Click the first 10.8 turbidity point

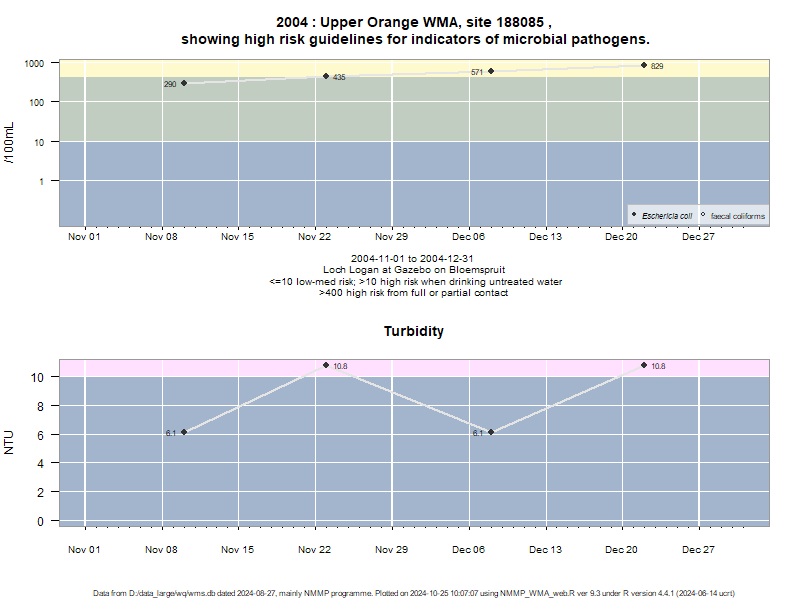coord(326,365)
